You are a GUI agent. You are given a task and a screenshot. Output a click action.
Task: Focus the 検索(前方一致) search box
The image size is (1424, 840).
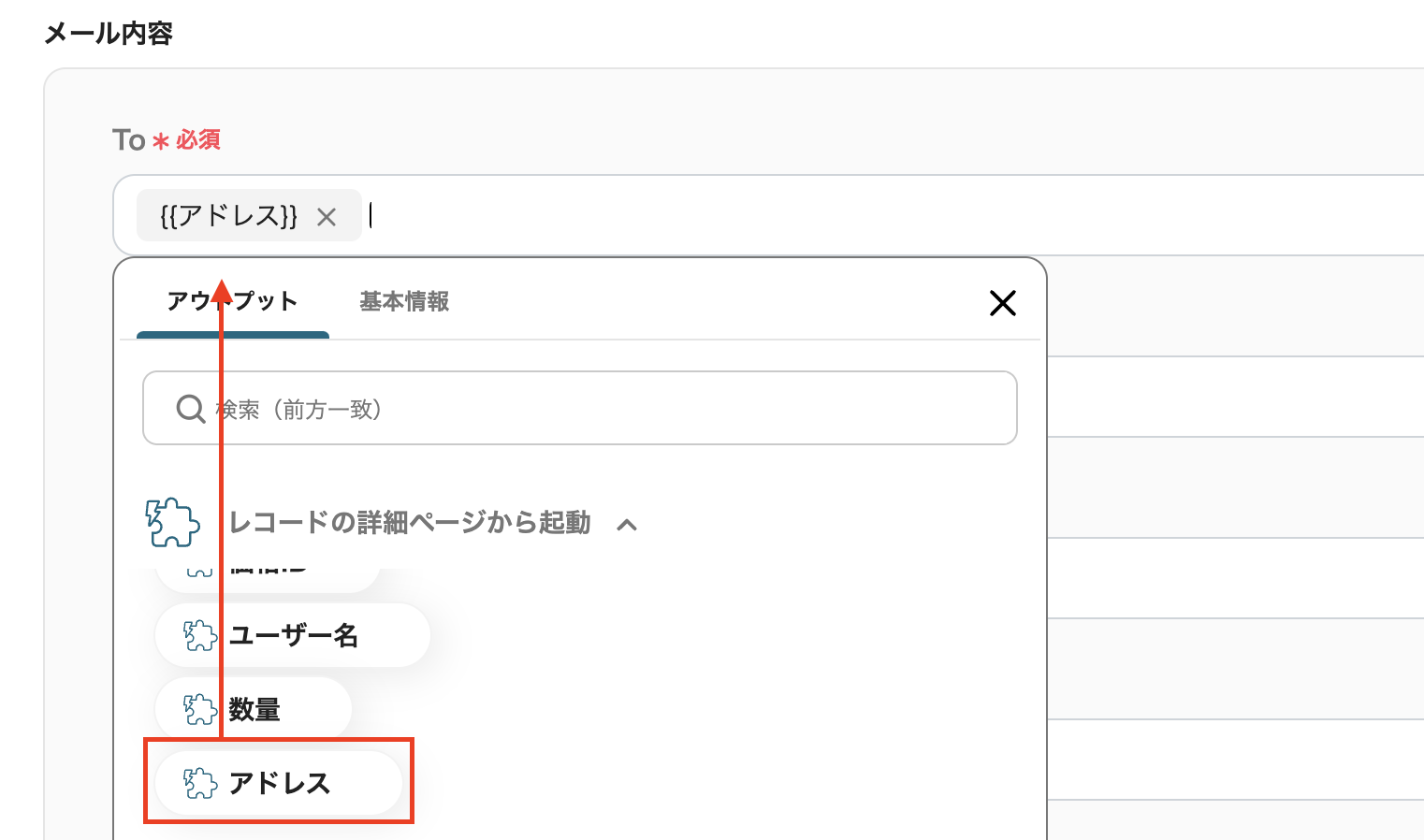pyautogui.click(x=599, y=409)
